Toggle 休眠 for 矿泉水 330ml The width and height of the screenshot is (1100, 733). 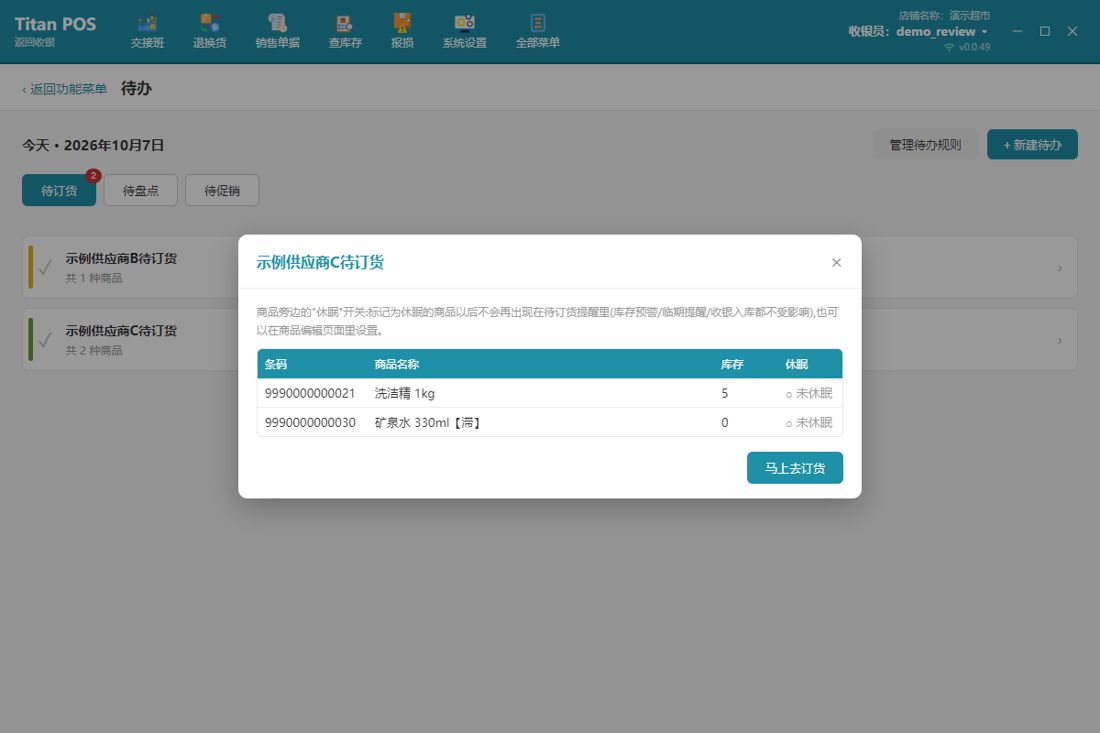(809, 423)
